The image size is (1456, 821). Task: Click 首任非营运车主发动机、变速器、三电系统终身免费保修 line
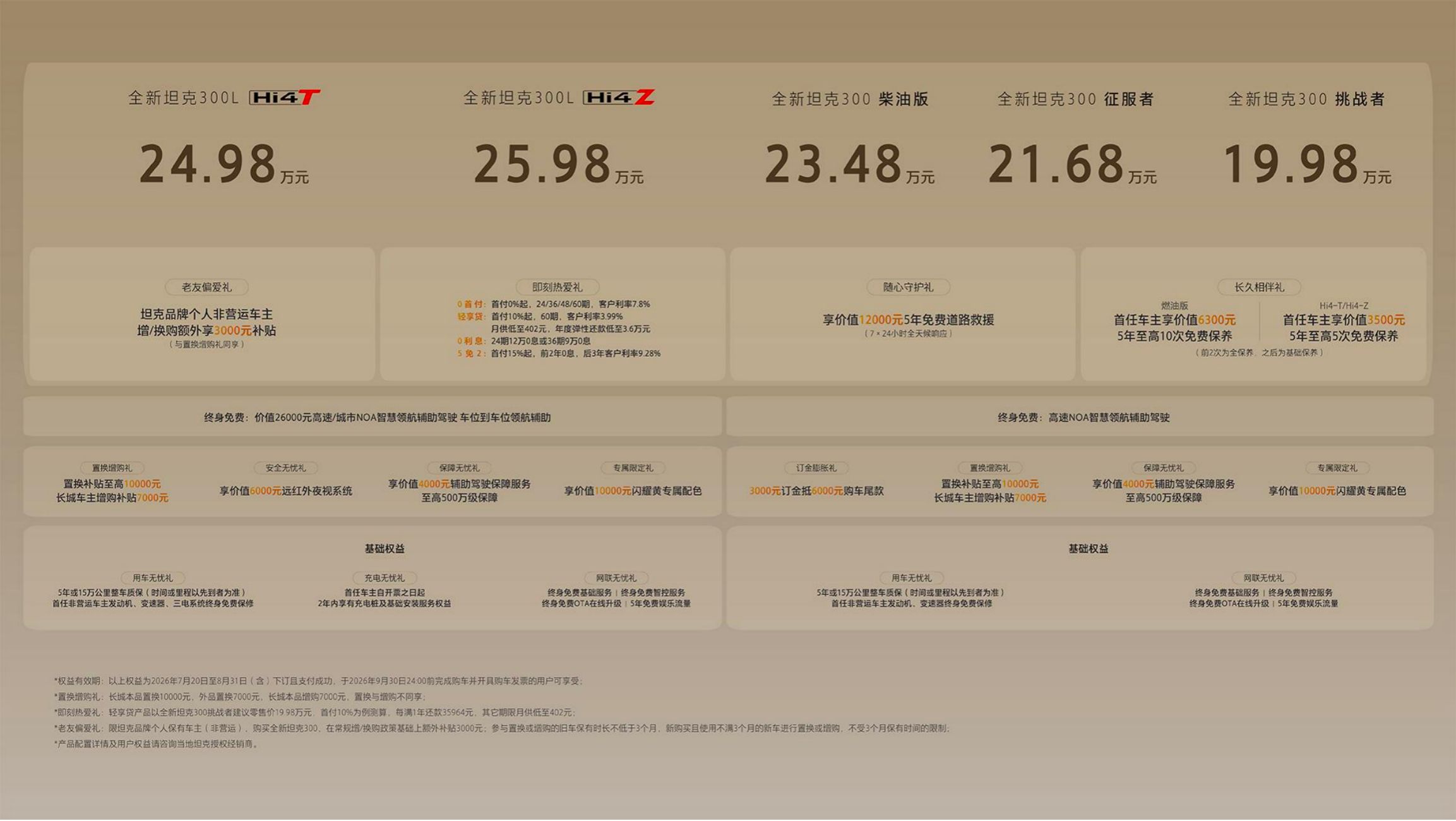point(152,604)
